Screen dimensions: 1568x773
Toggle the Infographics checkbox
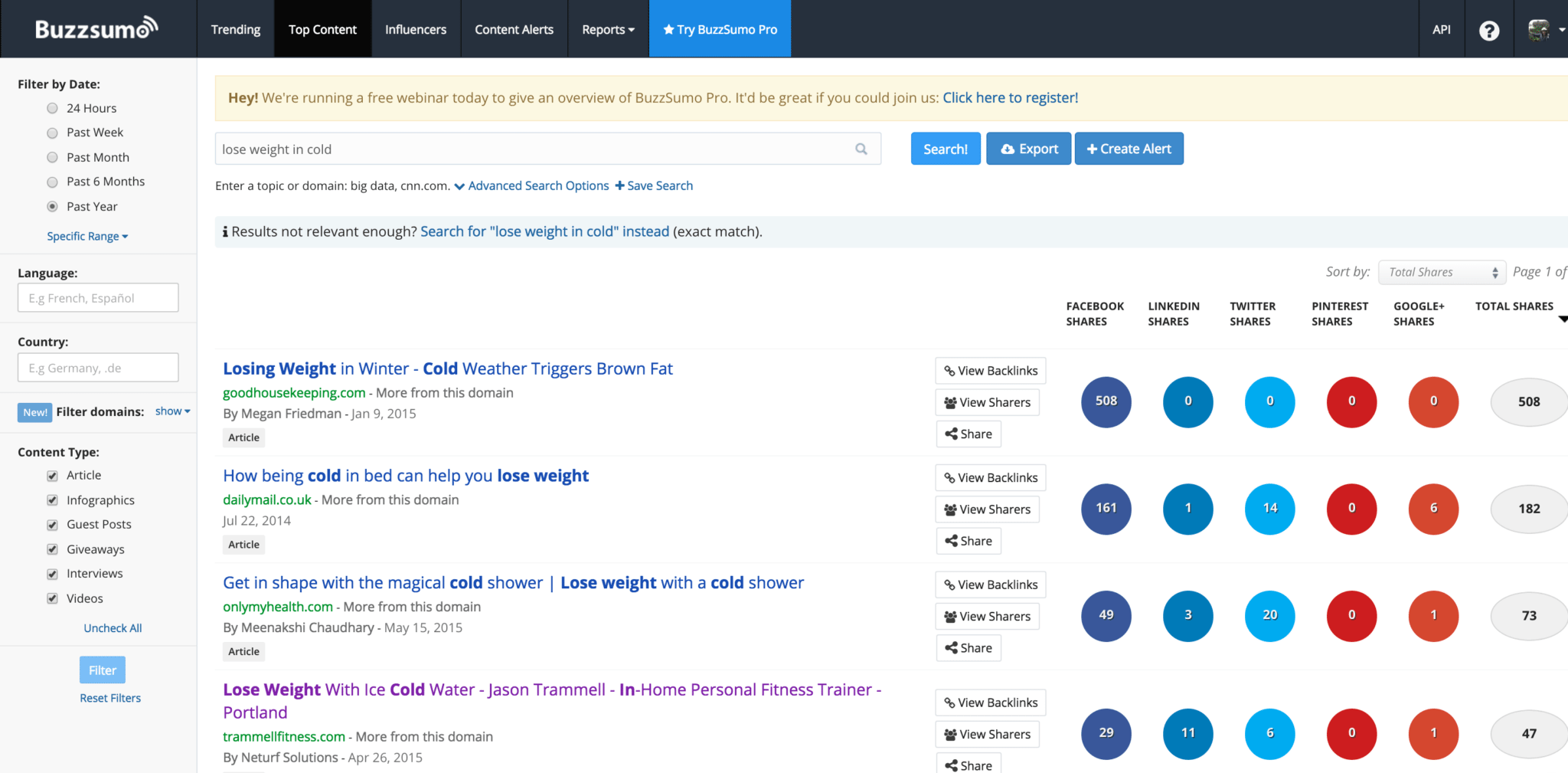point(52,500)
